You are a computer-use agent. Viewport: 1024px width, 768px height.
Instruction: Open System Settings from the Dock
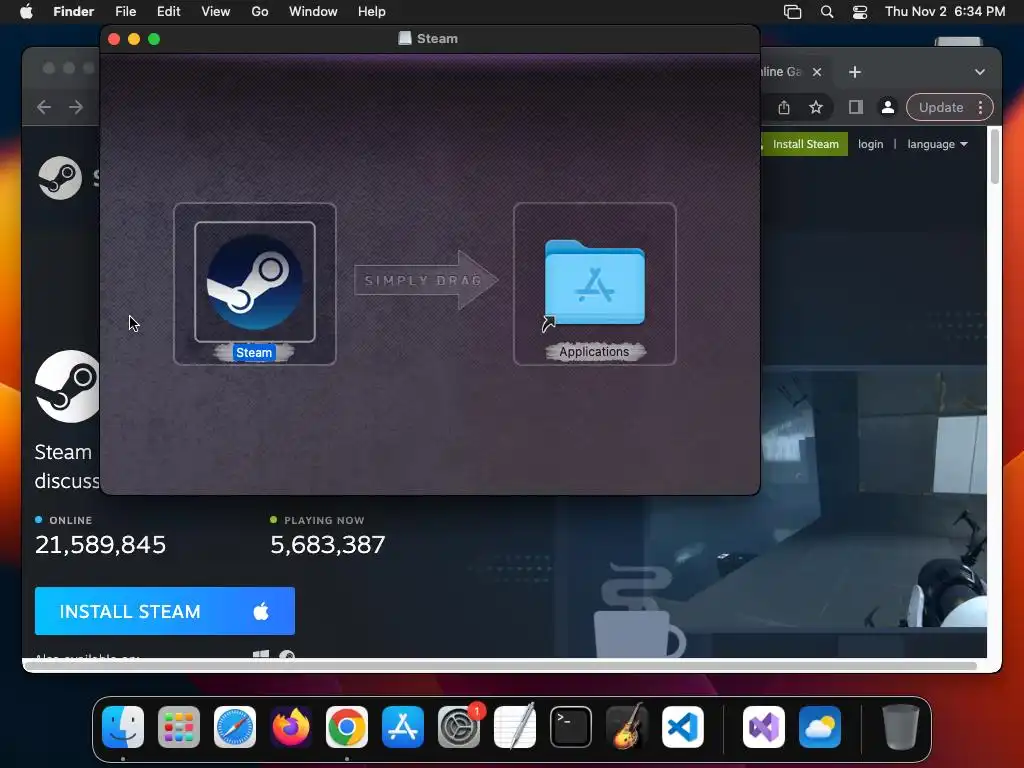459,727
